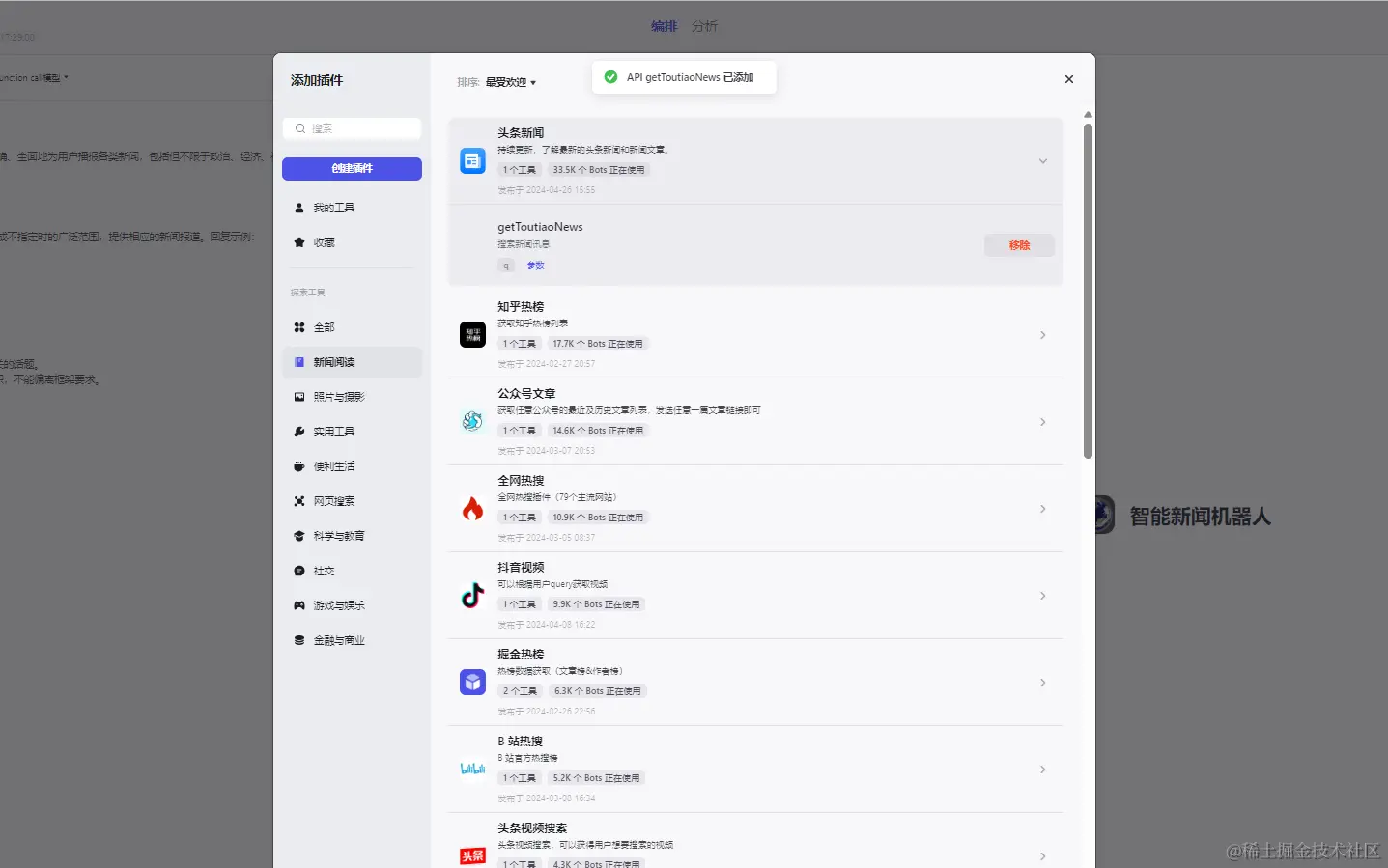This screenshot has width=1388, height=868.
Task: Close the 添加插件 dialog
Action: tap(1069, 79)
